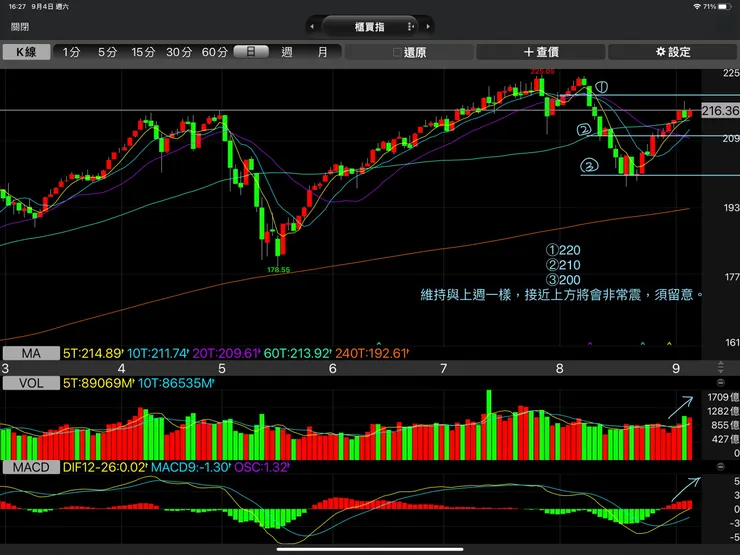Tap the 240T:192.61 moving average value
740x555 pixels.
point(372,353)
